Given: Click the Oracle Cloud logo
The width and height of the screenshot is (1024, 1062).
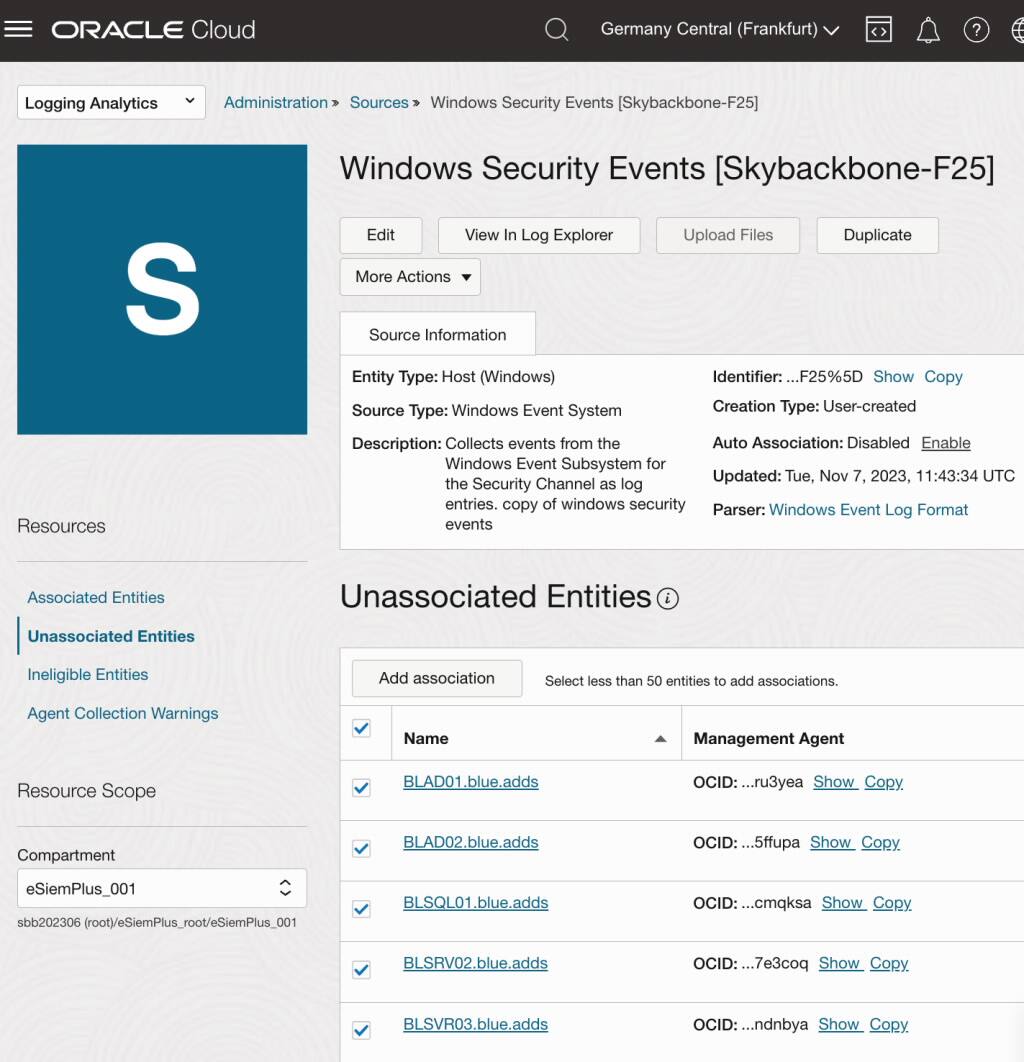Looking at the screenshot, I should pyautogui.click(x=152, y=29).
